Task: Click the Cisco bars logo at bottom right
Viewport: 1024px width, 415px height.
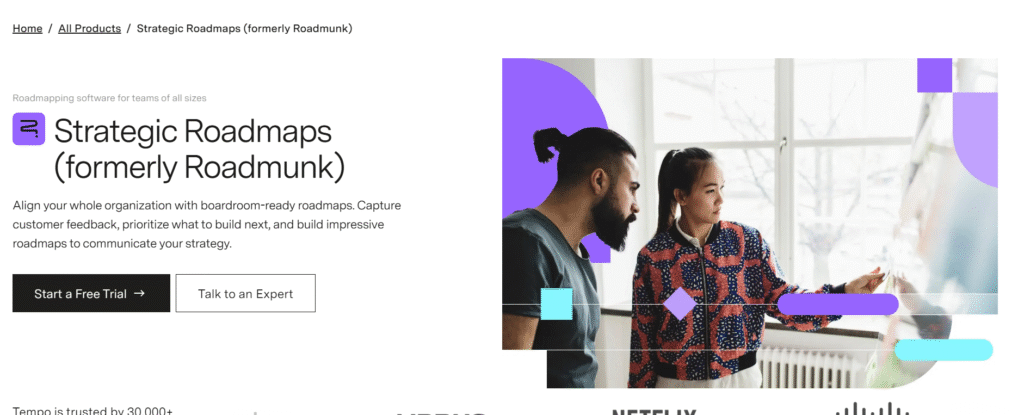Action: click(x=872, y=409)
